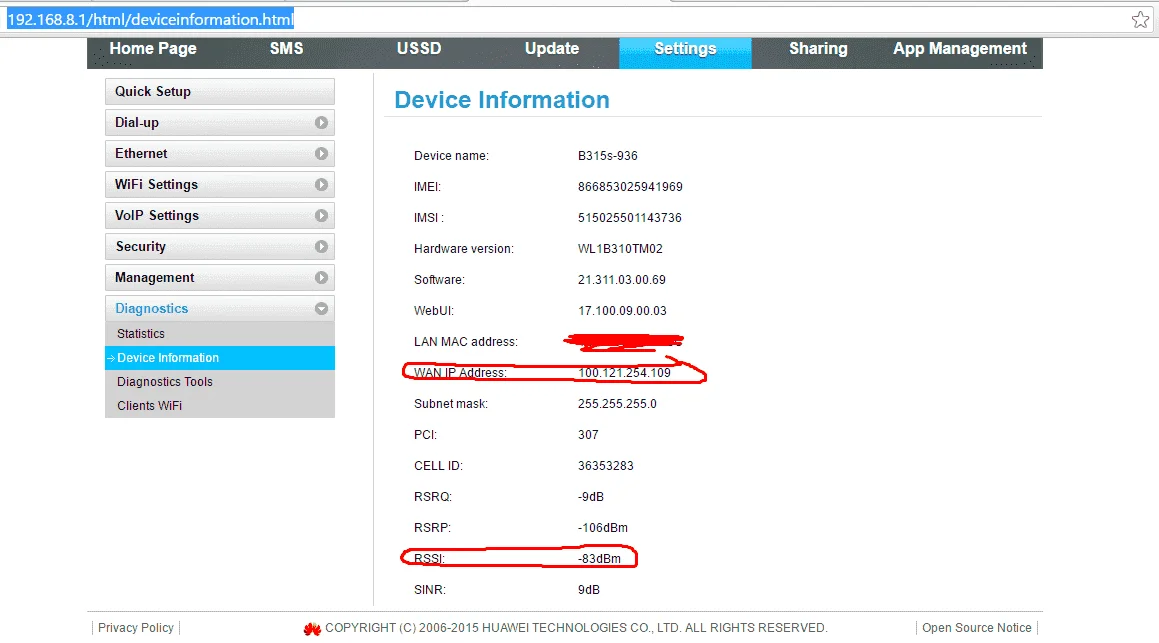
Task: Click the VoIP Settings sidebar label
Action: click(x=157, y=216)
